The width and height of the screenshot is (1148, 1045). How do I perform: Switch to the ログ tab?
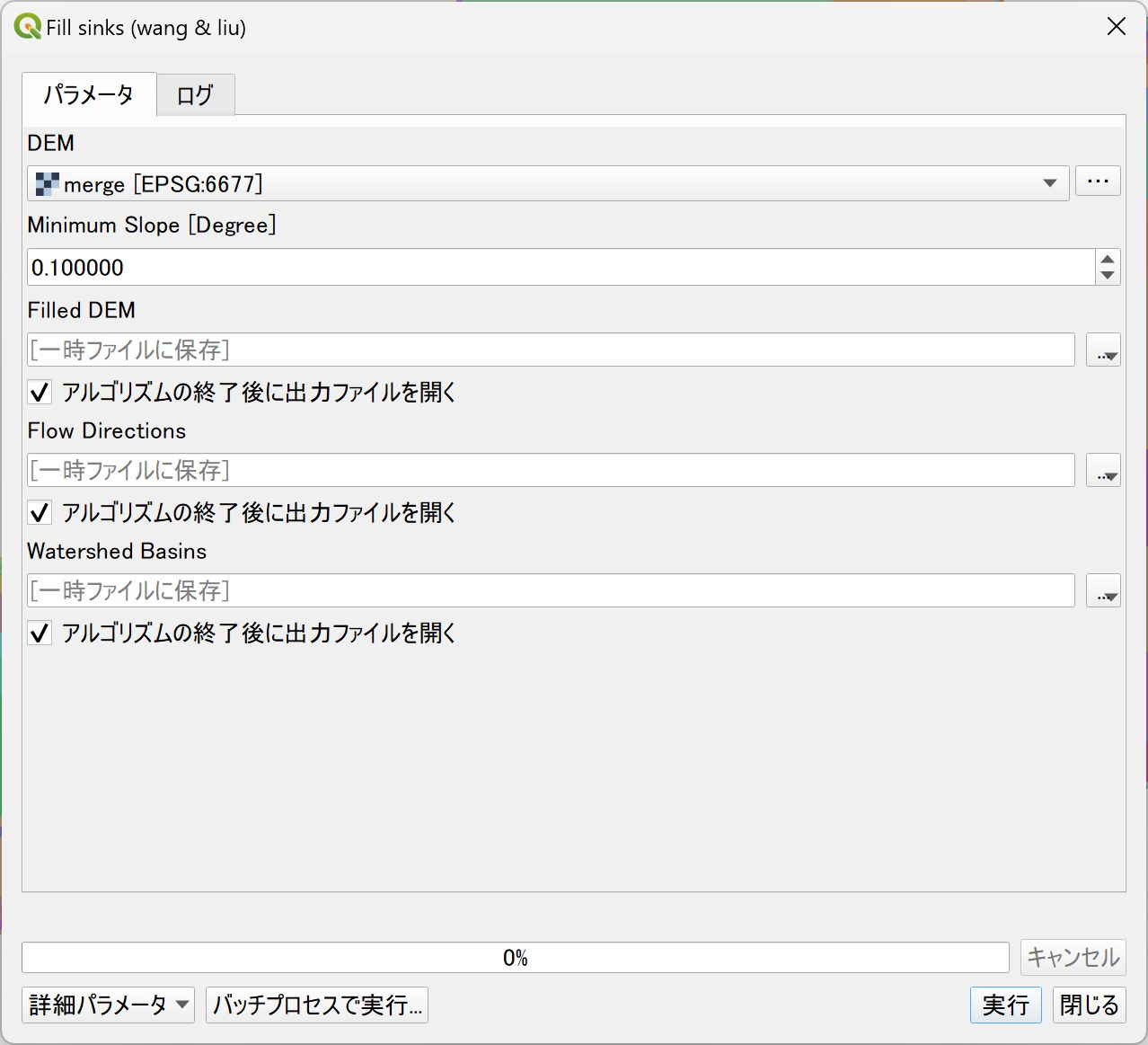tap(195, 95)
